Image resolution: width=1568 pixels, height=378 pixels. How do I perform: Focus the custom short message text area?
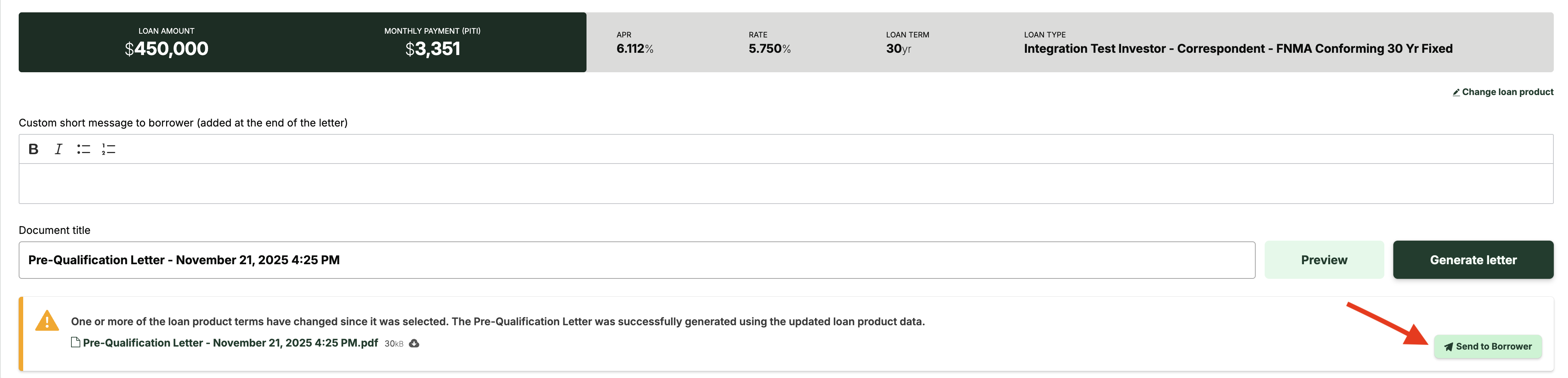coord(785,183)
